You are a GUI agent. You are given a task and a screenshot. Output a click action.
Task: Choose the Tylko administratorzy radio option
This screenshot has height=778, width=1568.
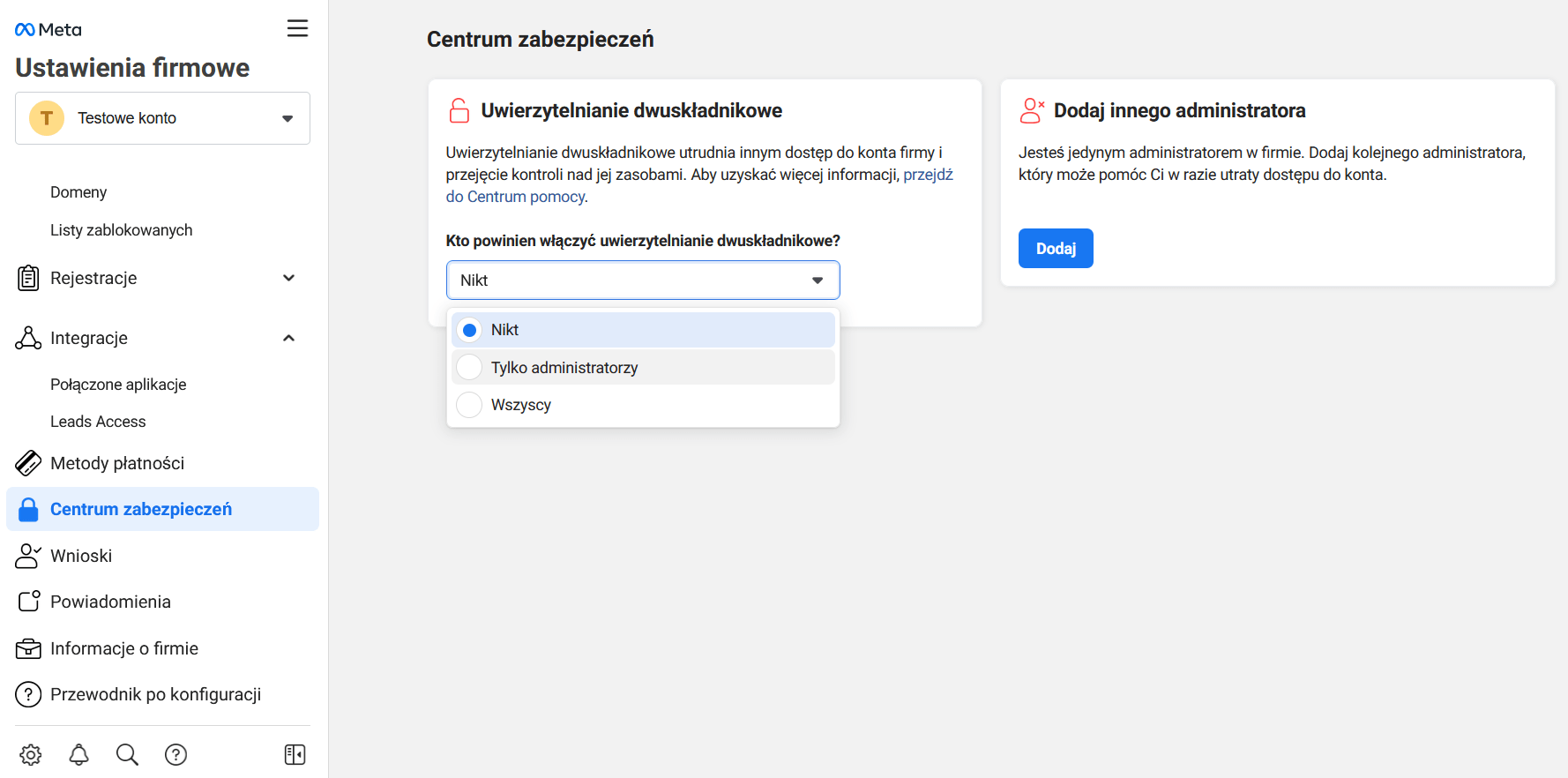coord(470,367)
